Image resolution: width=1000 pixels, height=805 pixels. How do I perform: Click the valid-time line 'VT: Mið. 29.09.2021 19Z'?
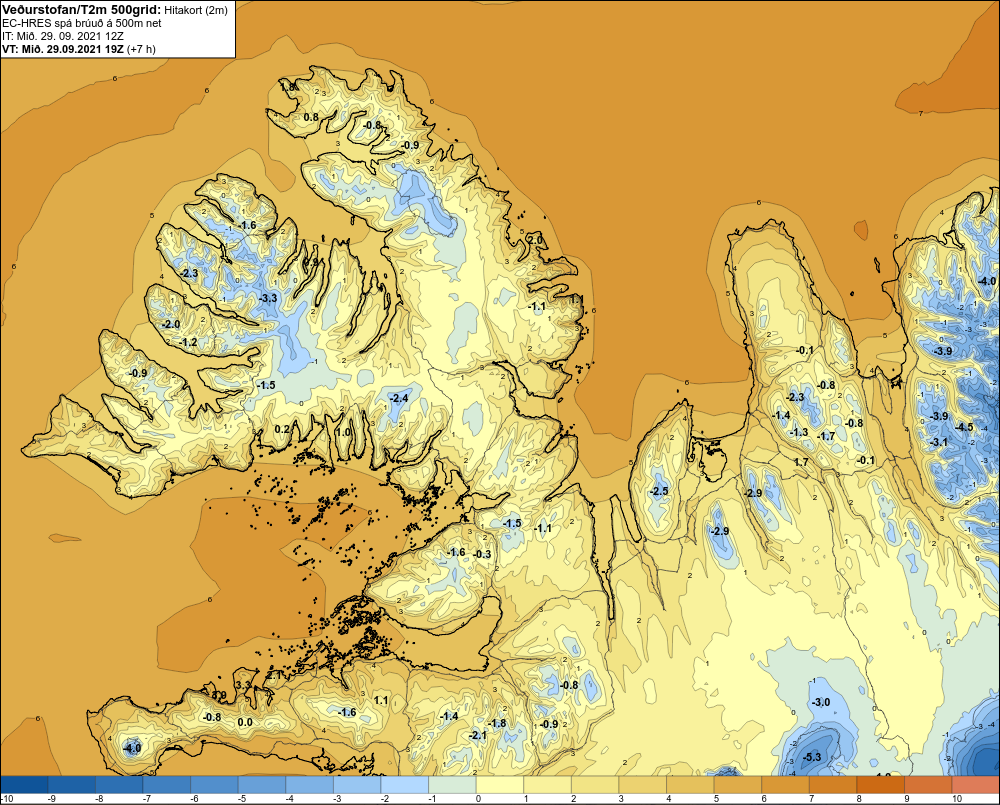[x=63, y=48]
